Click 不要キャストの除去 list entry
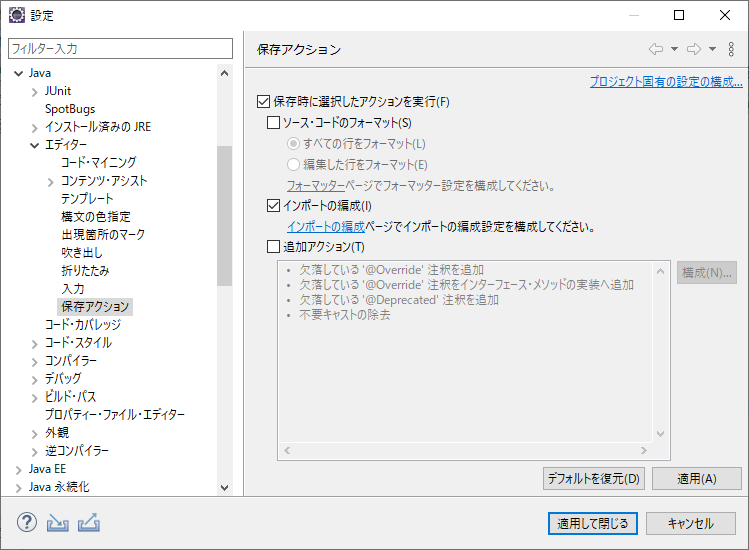 (x=344, y=314)
